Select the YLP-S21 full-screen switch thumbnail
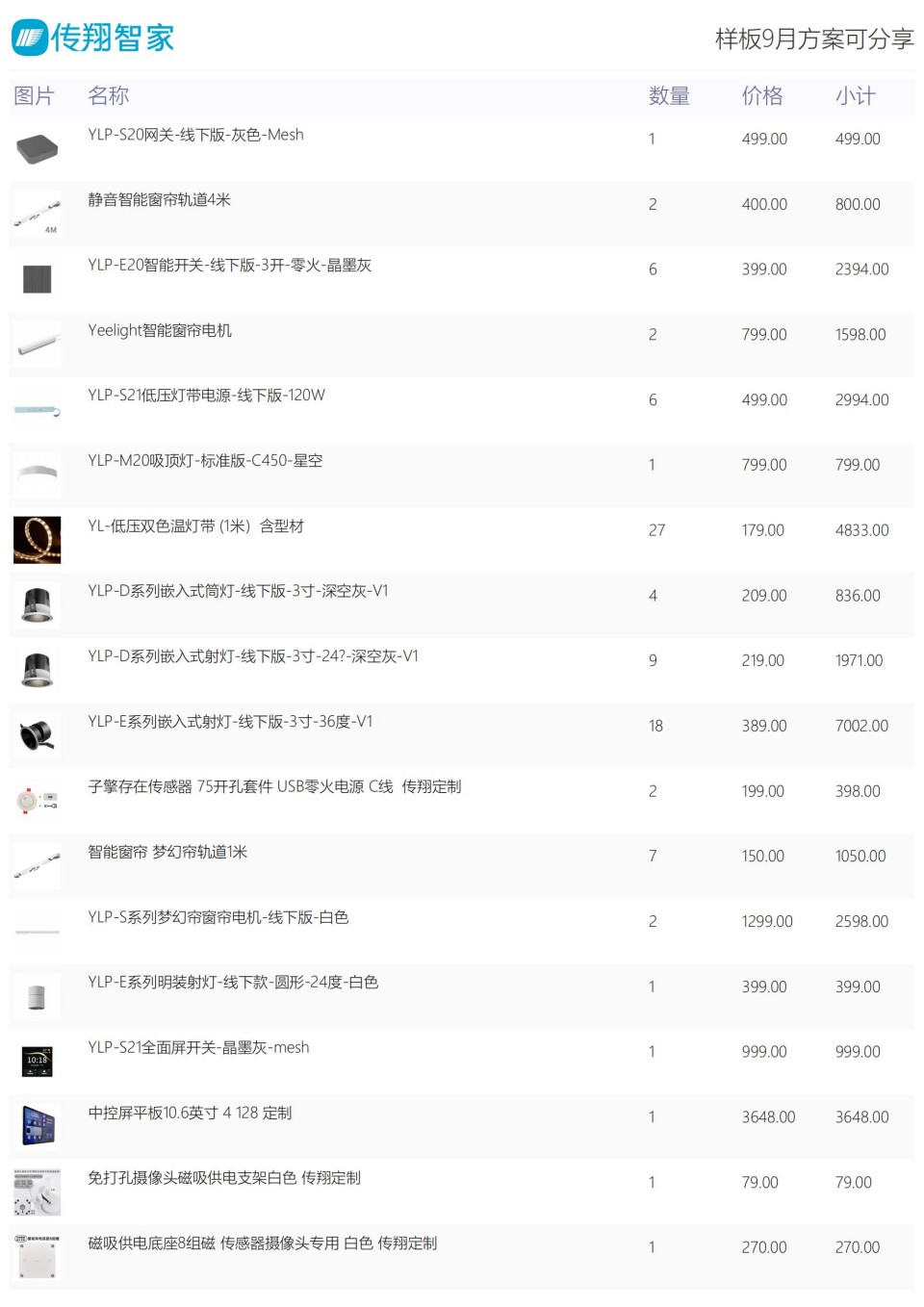 tap(38, 1061)
